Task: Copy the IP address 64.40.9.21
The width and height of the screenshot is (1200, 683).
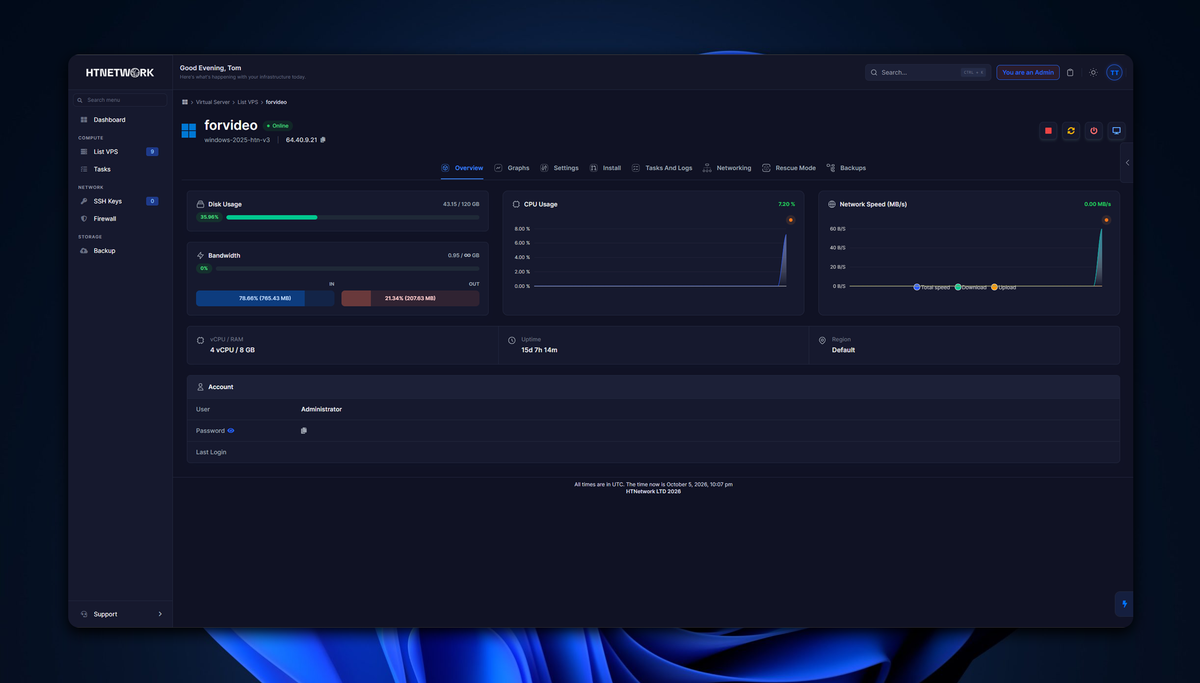Action: click(323, 140)
